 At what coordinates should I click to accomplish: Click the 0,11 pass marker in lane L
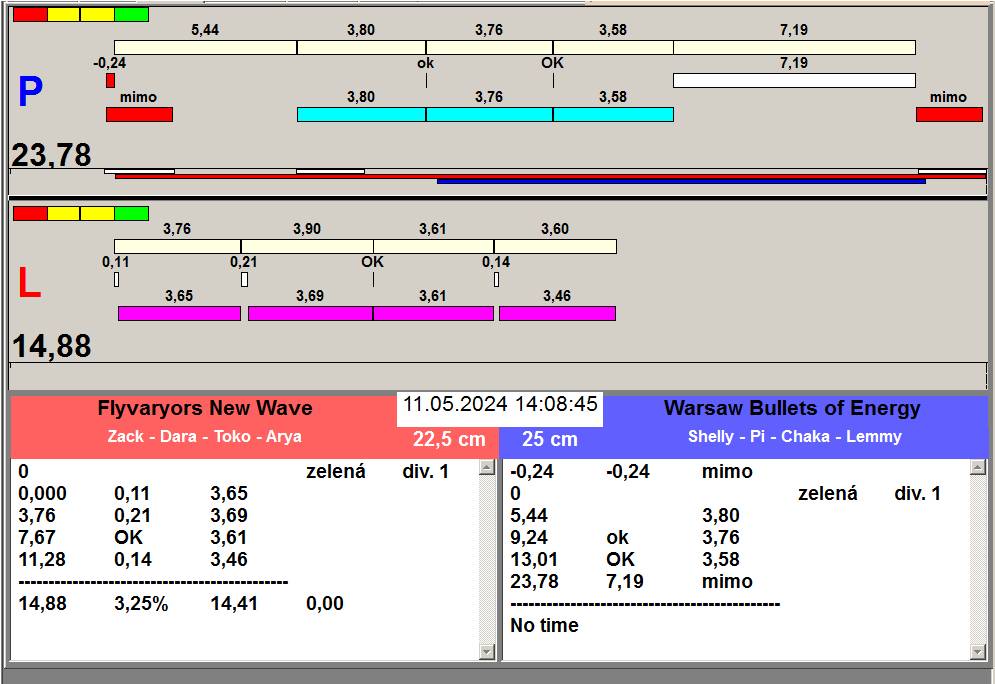[x=116, y=279]
